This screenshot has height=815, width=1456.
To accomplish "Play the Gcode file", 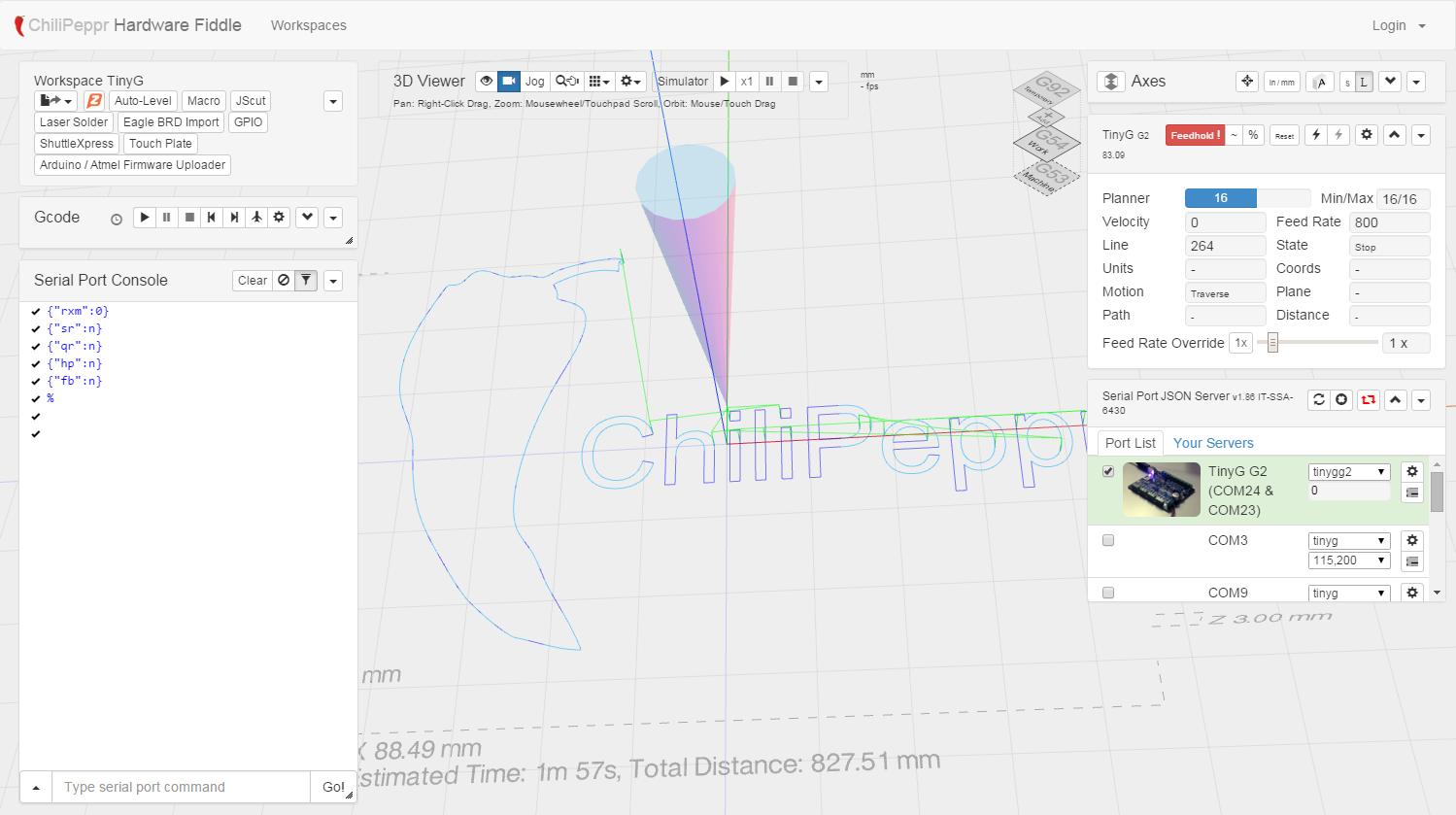I will pos(144,218).
